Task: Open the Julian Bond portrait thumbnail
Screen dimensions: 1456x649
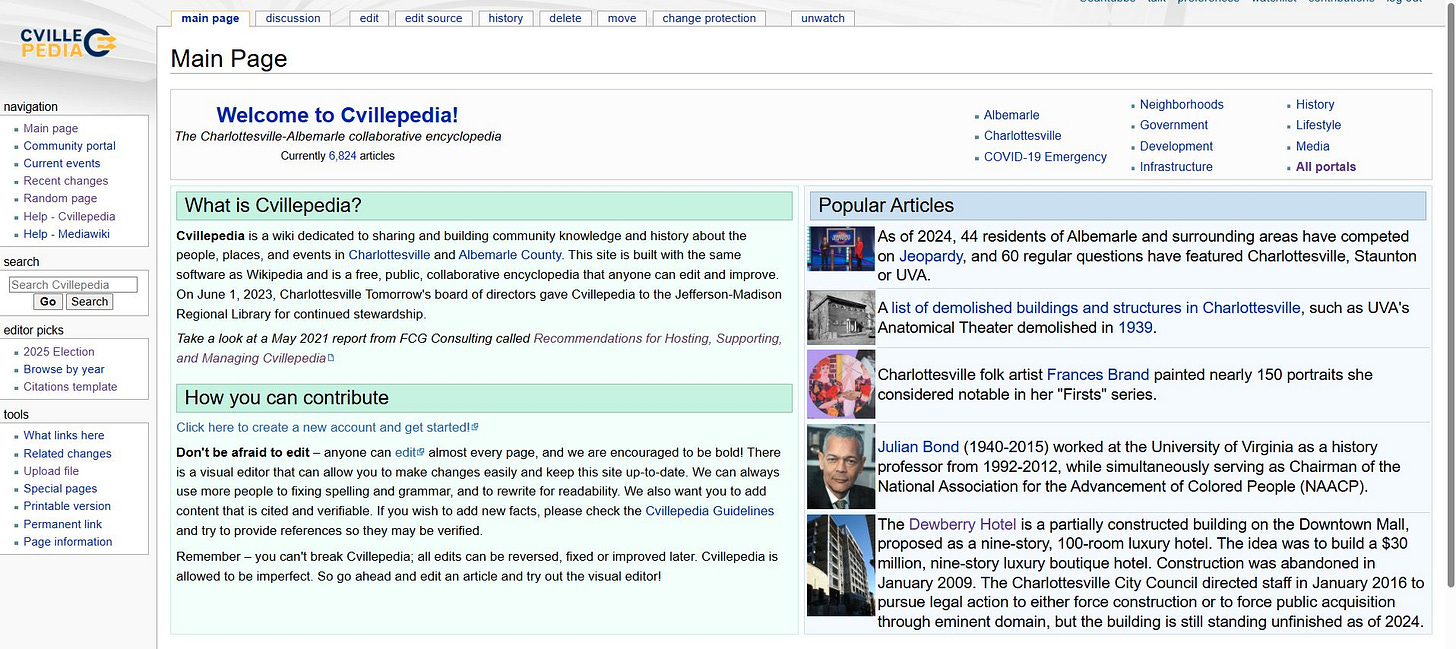Action: click(841, 467)
